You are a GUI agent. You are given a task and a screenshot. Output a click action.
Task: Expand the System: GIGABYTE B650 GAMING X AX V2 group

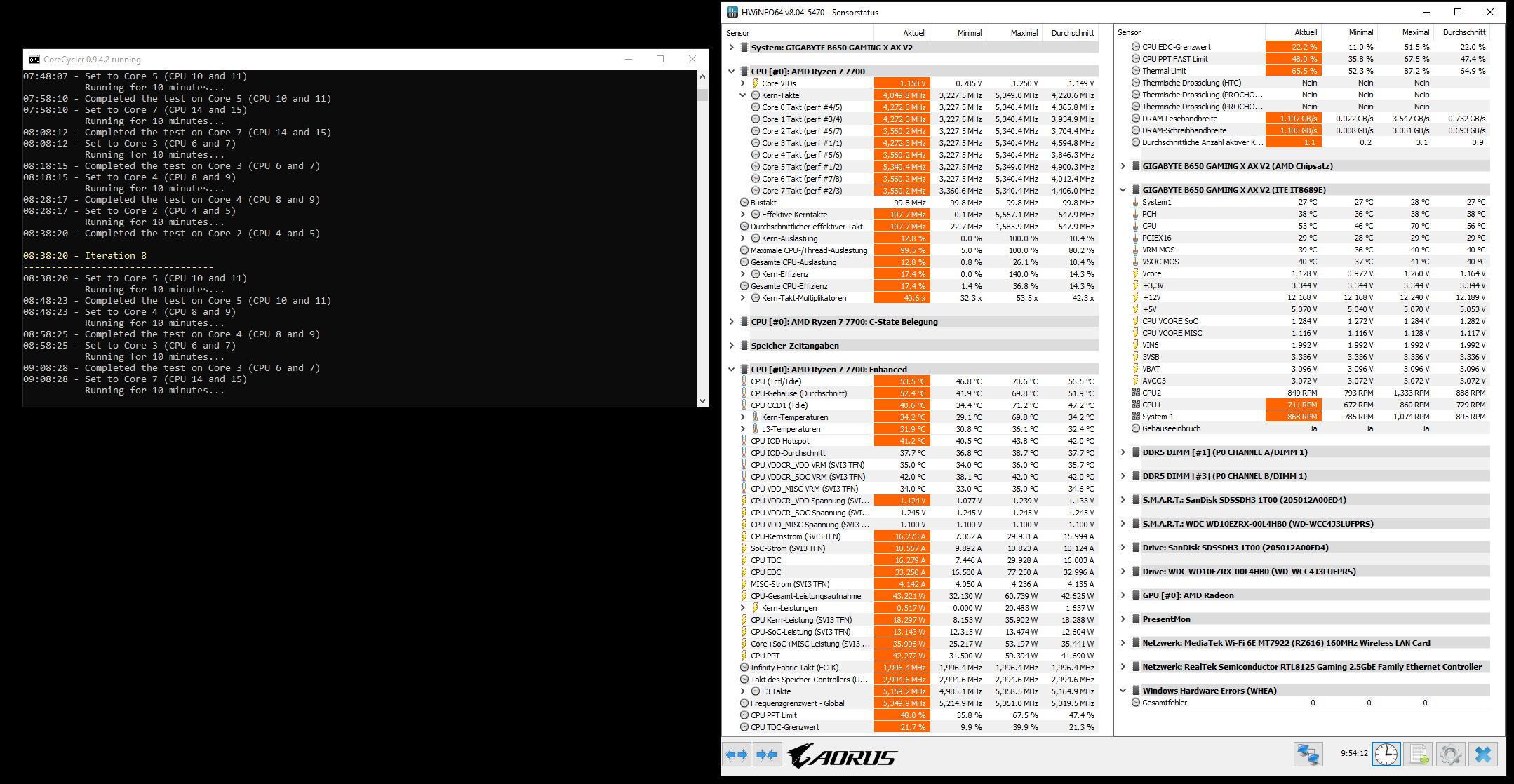[x=731, y=48]
